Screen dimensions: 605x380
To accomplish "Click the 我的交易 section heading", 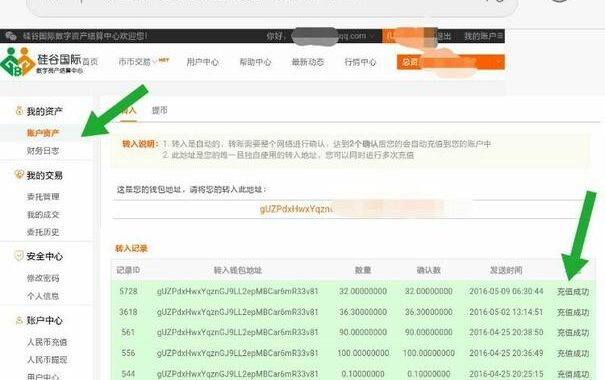I will (44, 175).
